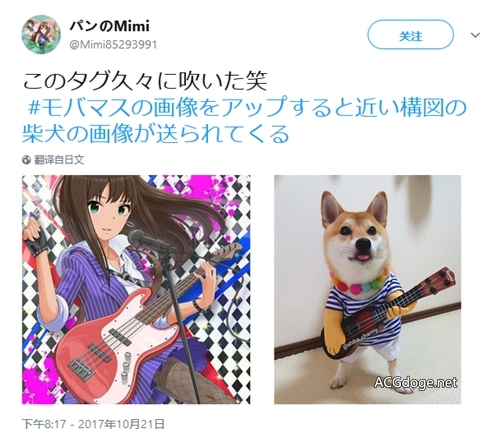Click the globe icon beside 翻译自日文
This screenshot has height=438, width=500.
tap(26, 160)
